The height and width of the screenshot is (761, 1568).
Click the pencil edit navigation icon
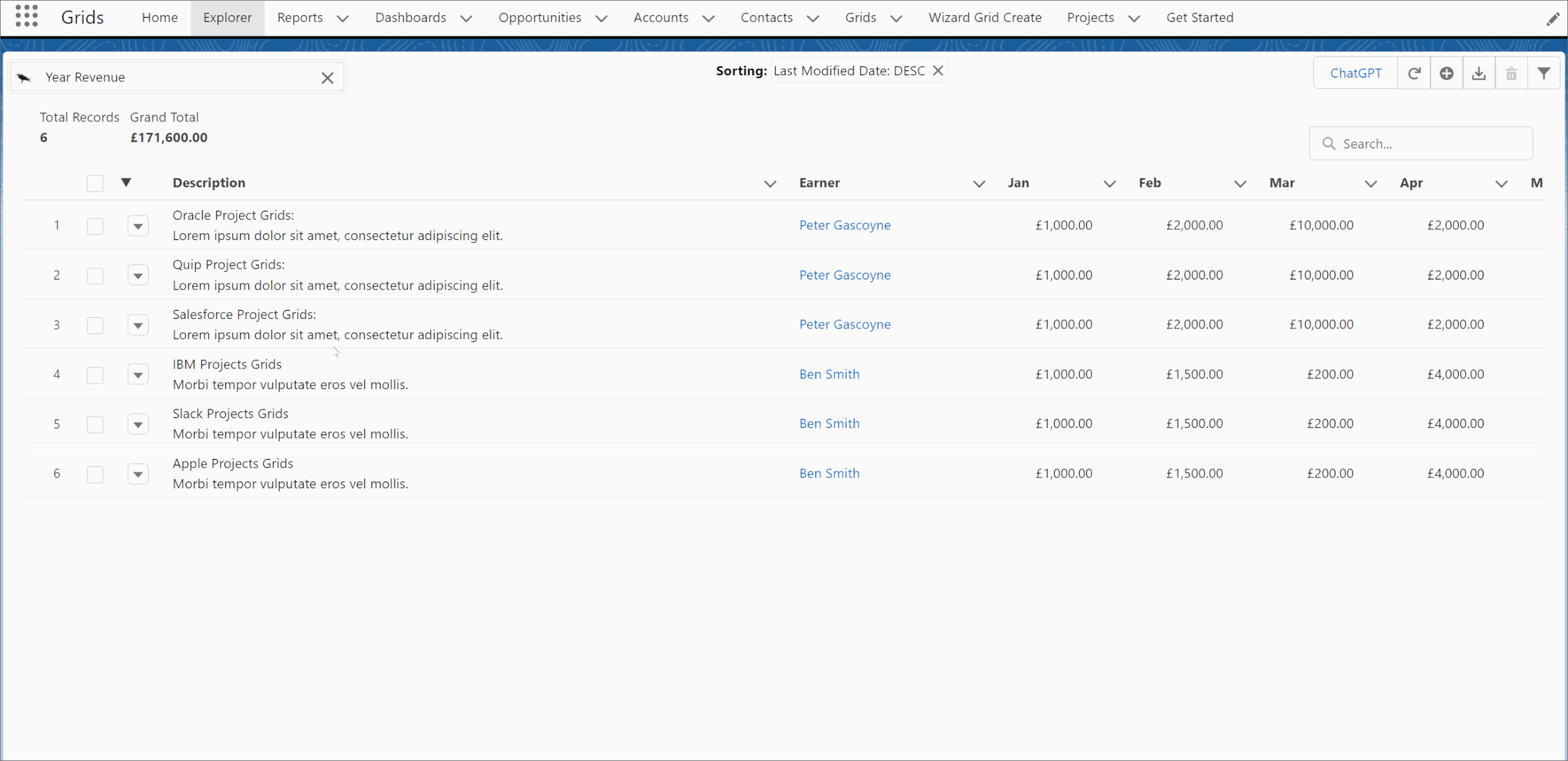coord(1552,19)
